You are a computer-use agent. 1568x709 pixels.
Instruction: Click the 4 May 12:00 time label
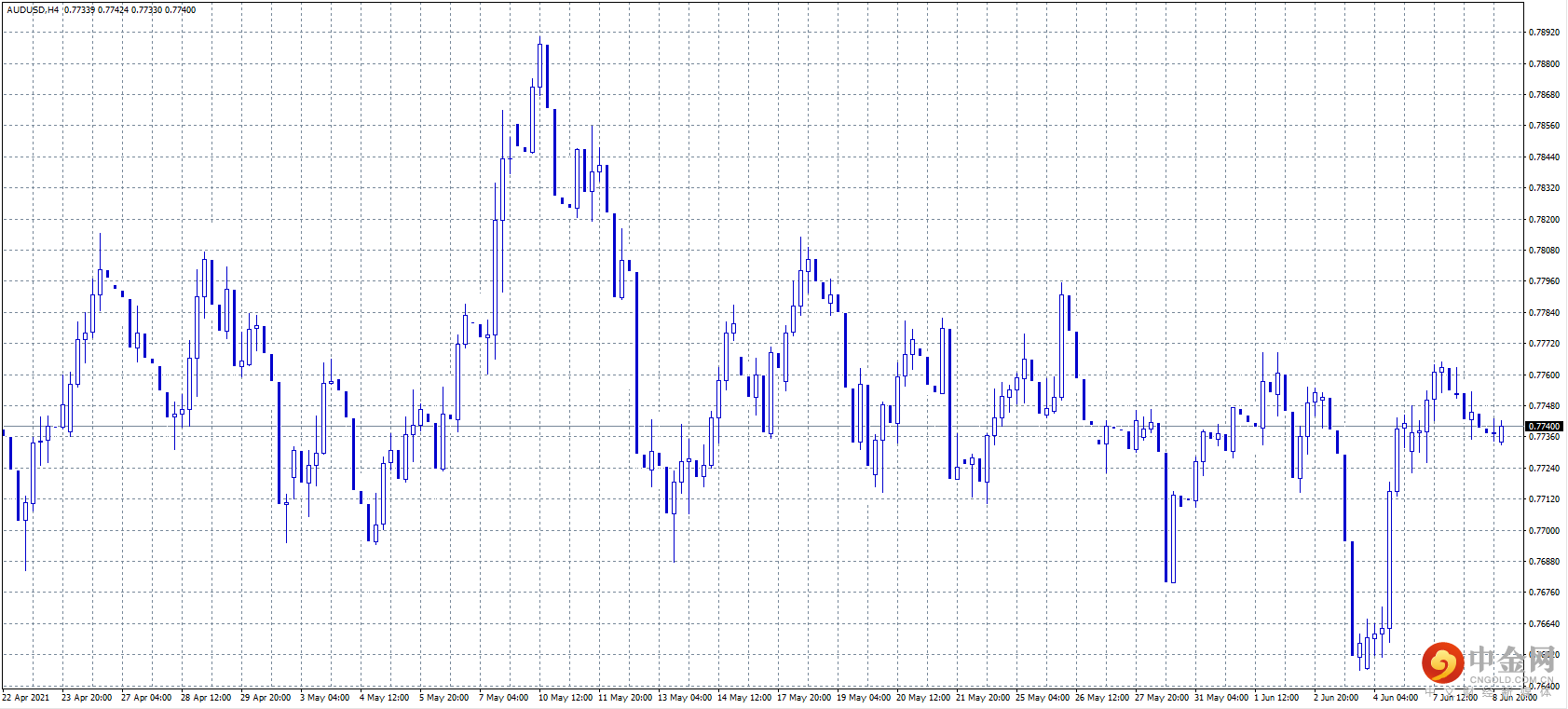tap(385, 698)
